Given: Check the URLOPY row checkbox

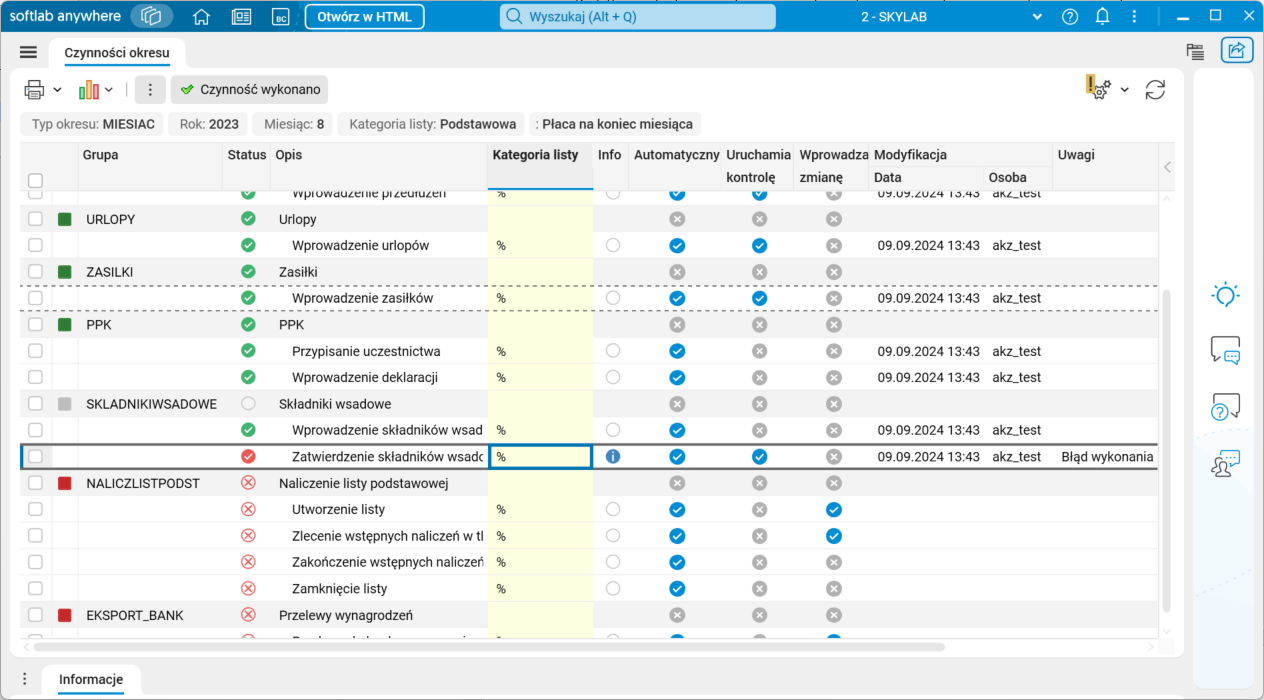Looking at the screenshot, I should [36, 218].
